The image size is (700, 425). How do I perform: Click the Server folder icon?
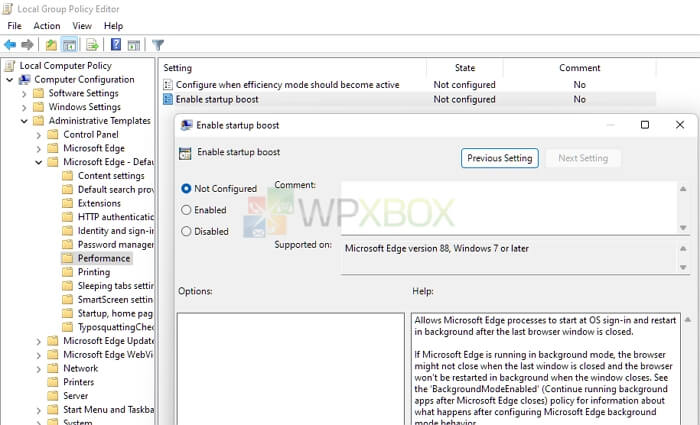tap(53, 396)
